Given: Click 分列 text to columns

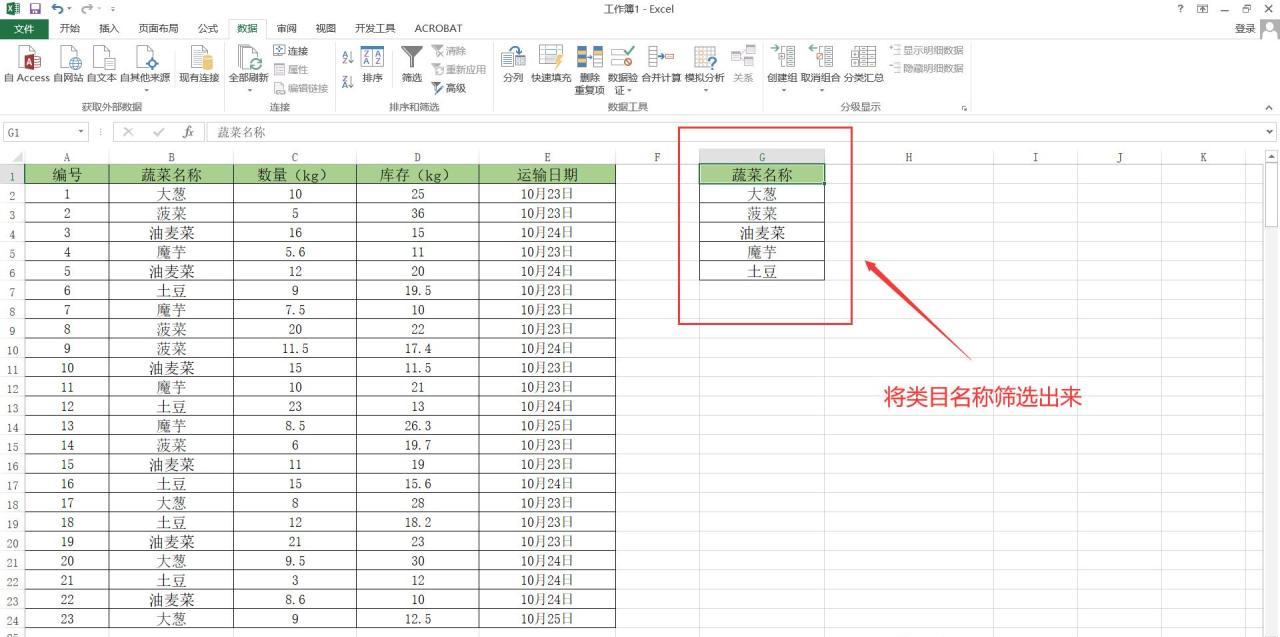Looking at the screenshot, I should [x=512, y=64].
